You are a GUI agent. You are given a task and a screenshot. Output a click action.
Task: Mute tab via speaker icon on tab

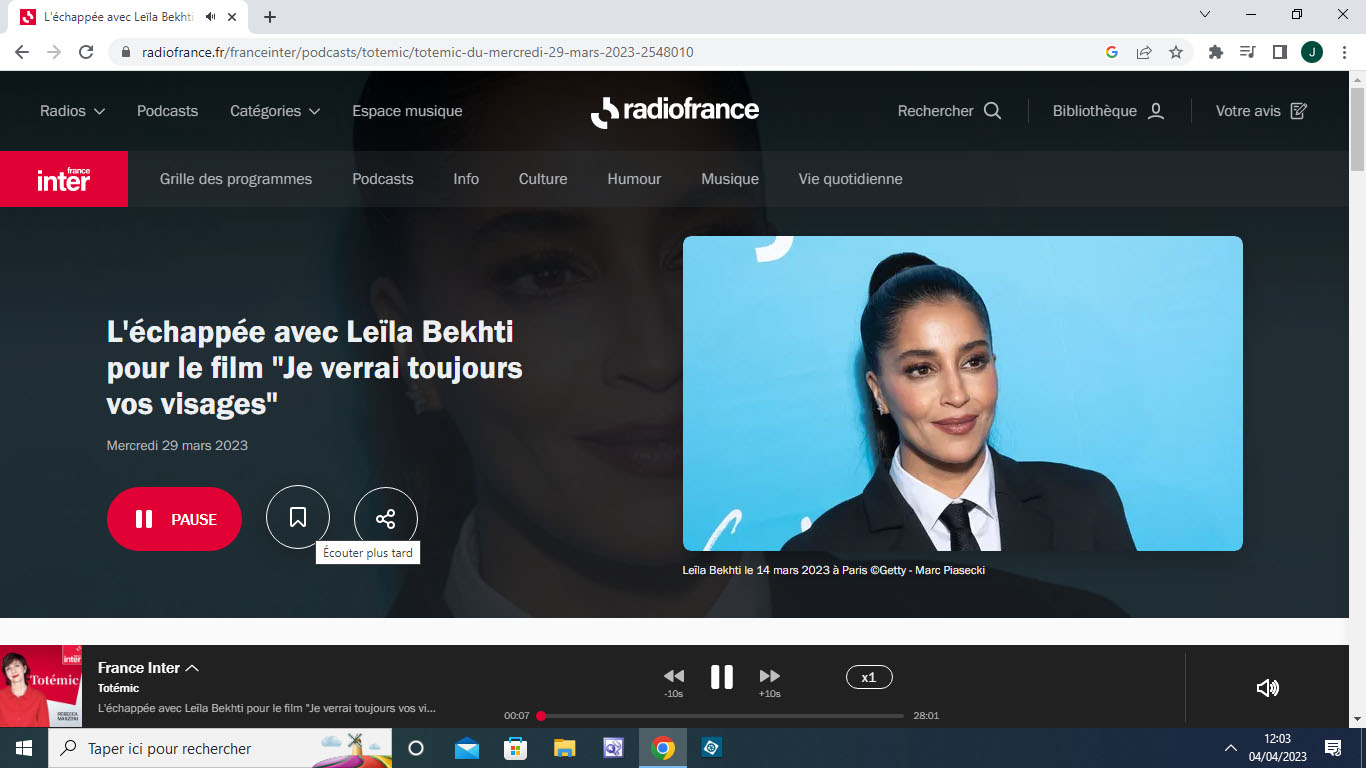(210, 17)
